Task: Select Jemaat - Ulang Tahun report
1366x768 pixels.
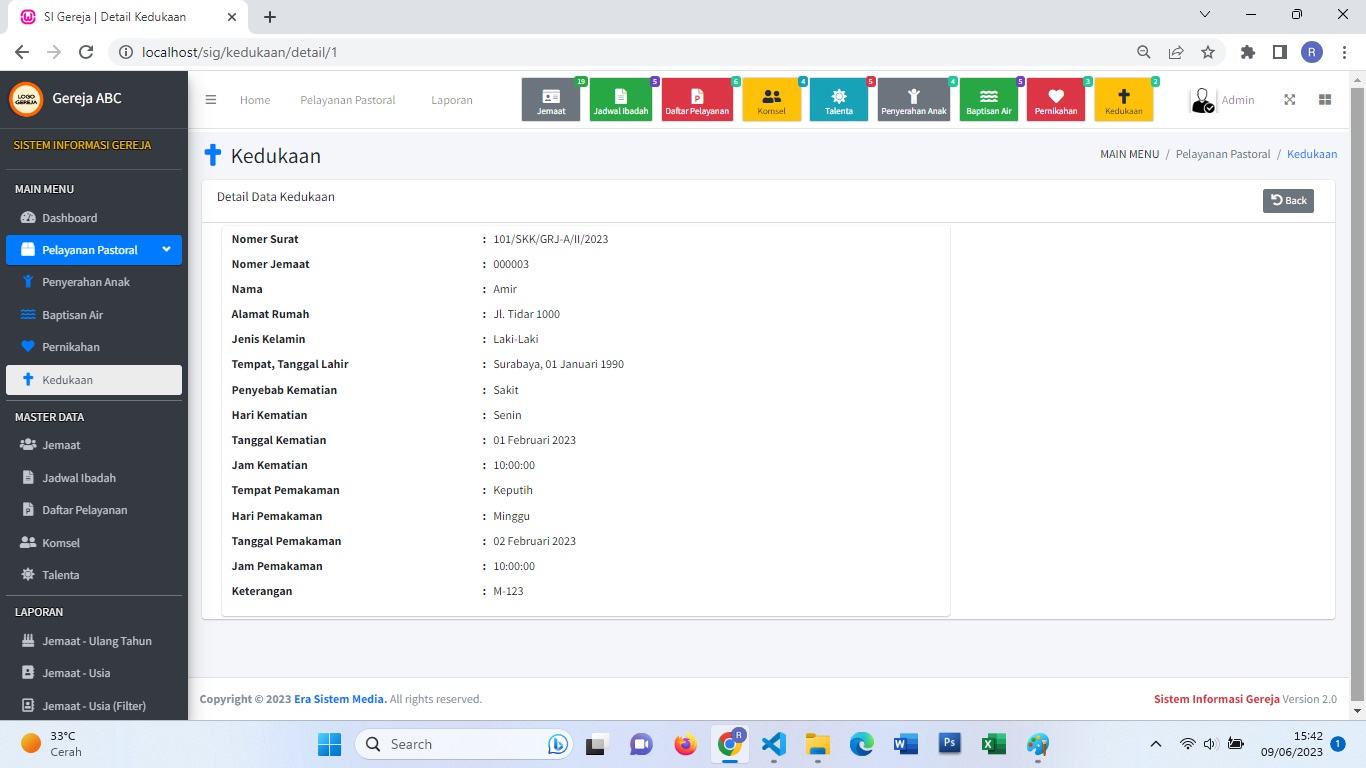Action: tap(96, 641)
